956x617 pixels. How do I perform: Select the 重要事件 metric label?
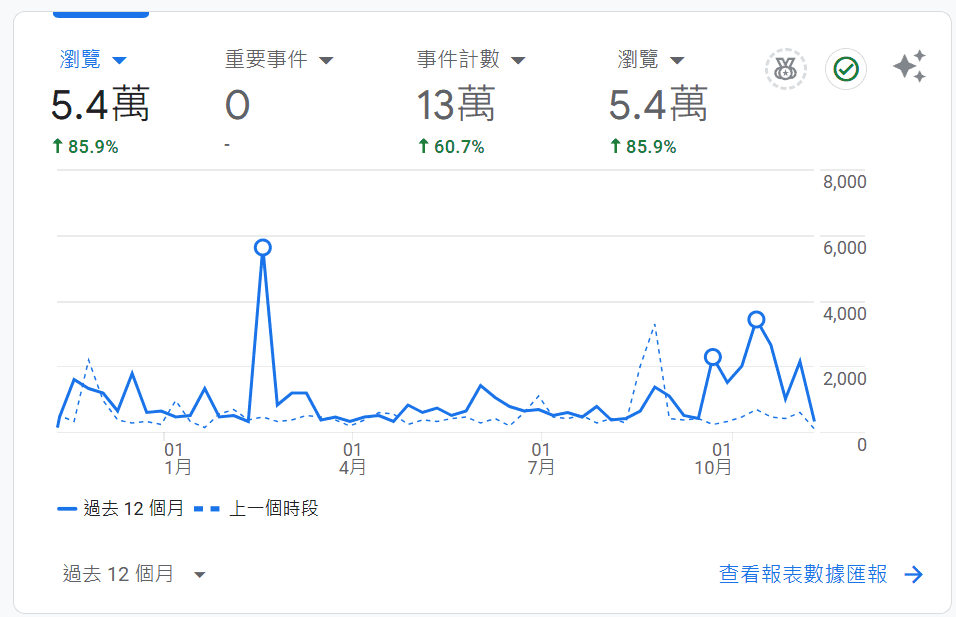click(266, 59)
